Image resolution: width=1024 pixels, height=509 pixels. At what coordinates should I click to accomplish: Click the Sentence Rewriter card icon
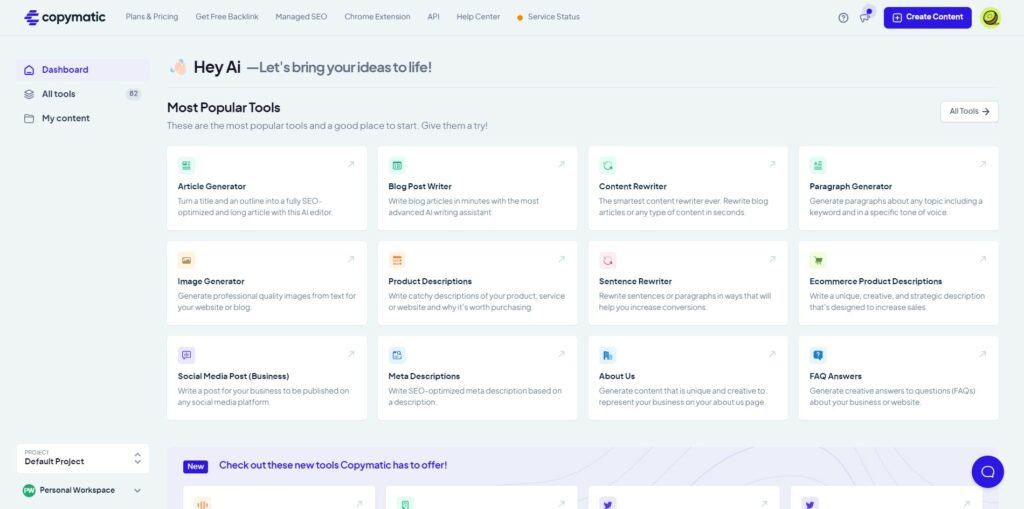[607, 260]
